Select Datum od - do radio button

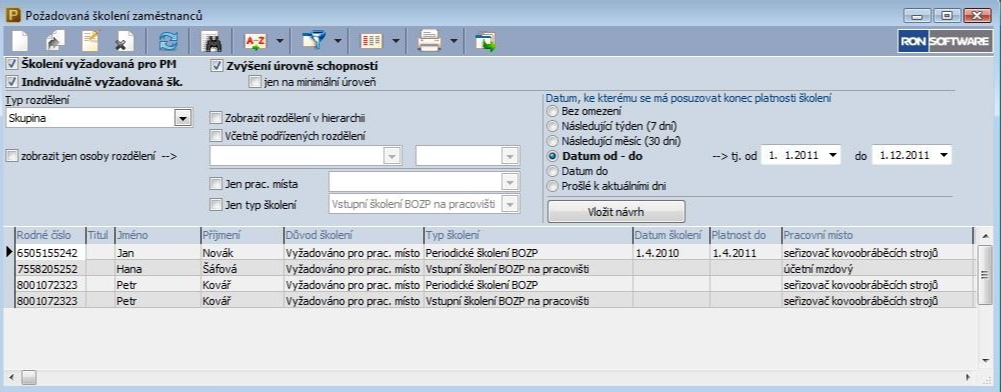pyautogui.click(x=553, y=156)
